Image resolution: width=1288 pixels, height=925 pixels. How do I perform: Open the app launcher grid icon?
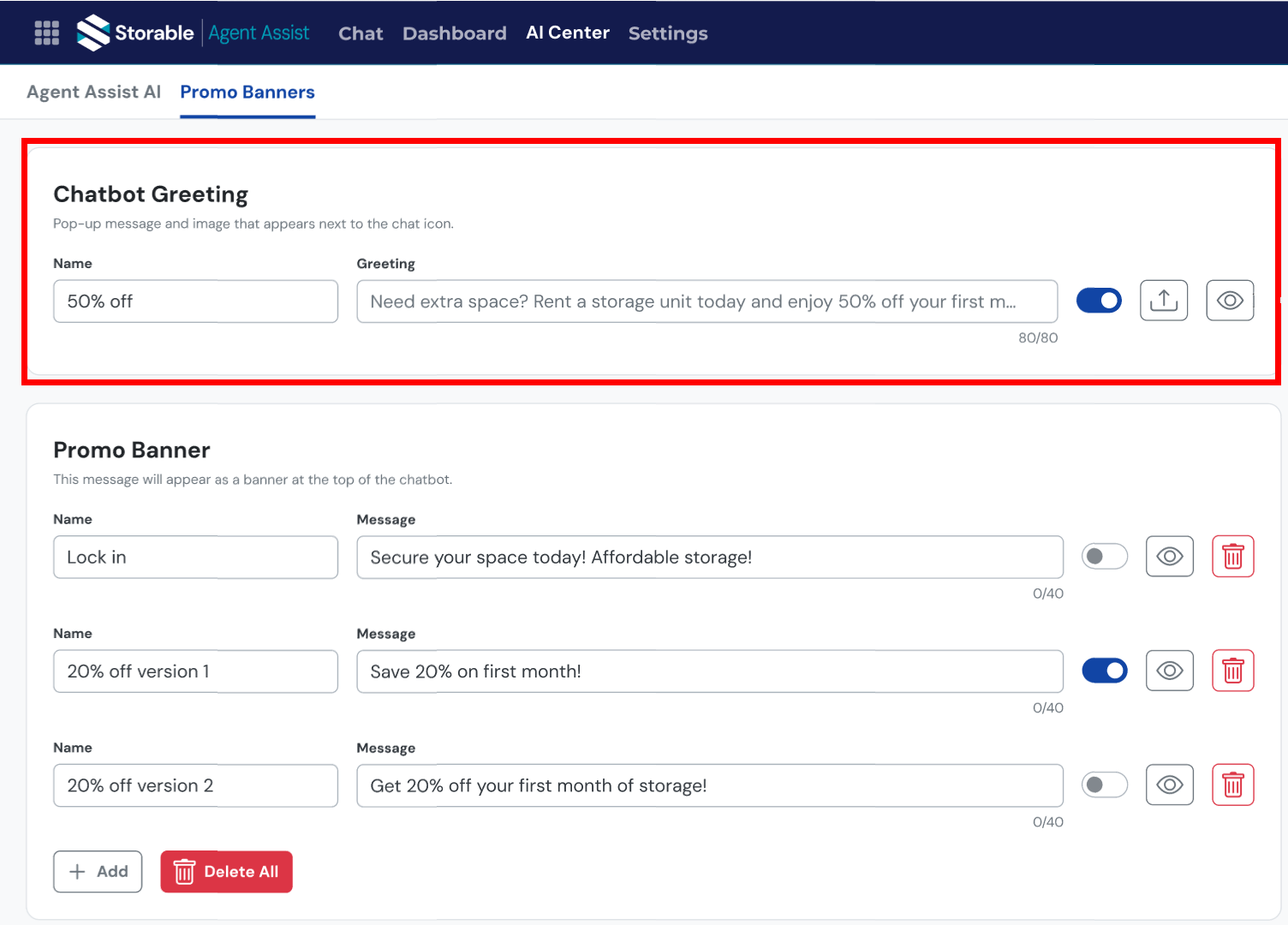(46, 33)
